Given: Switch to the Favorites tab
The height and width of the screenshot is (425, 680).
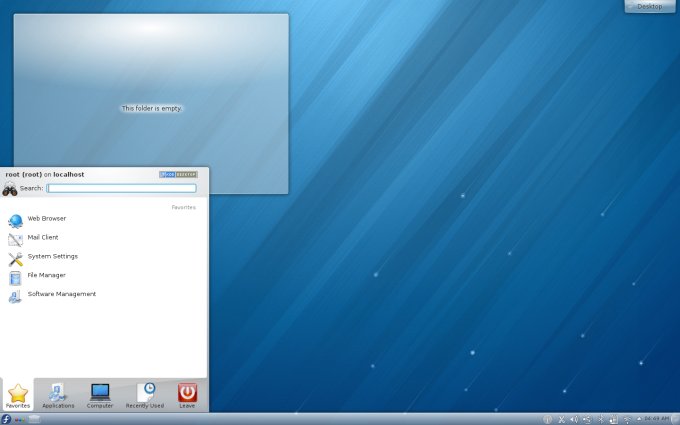Looking at the screenshot, I should pos(18,396).
